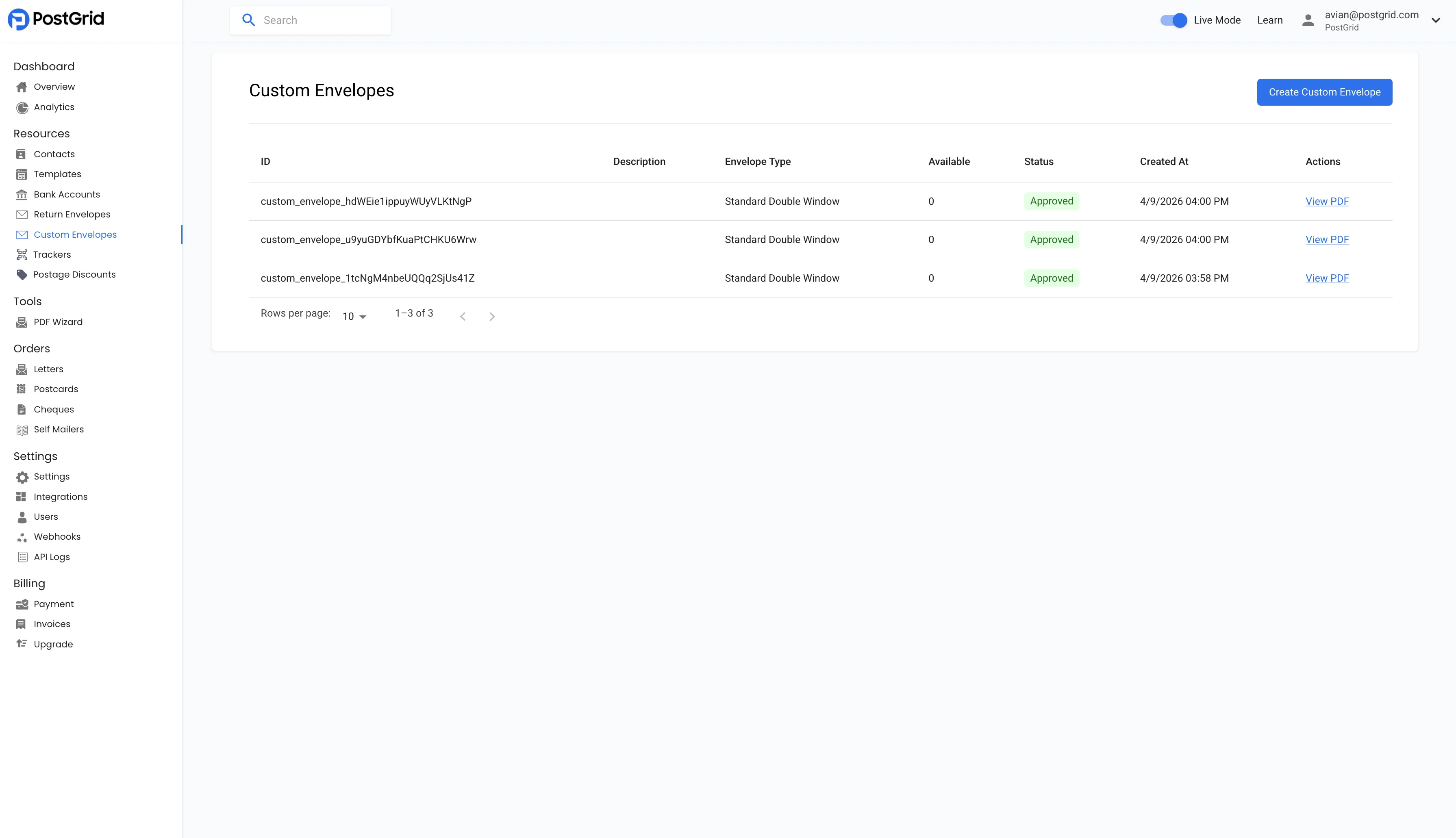Open the Learn link in header
Image resolution: width=1456 pixels, height=838 pixels.
(1269, 20)
